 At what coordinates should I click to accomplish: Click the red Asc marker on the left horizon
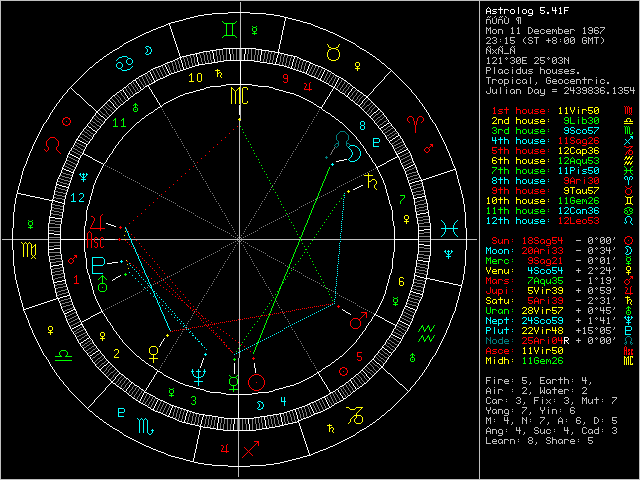(x=95, y=240)
